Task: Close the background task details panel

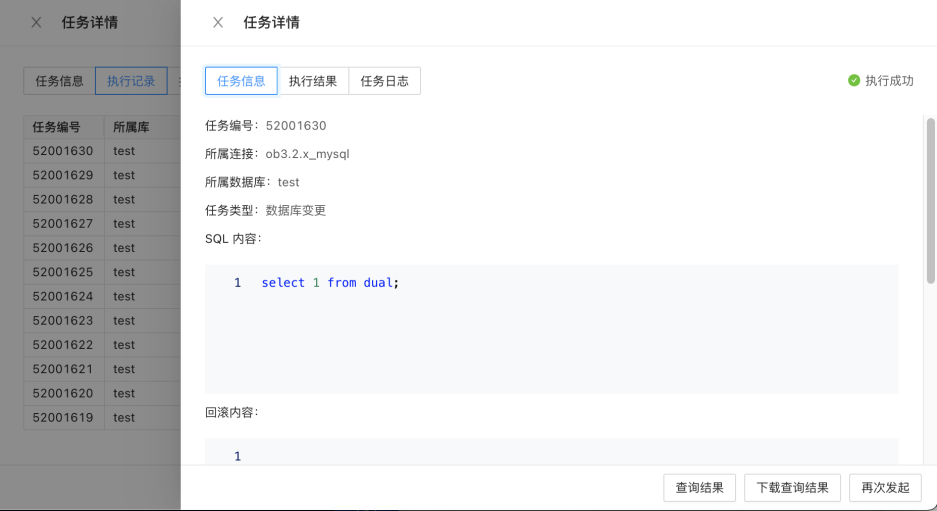Action: click(36, 23)
